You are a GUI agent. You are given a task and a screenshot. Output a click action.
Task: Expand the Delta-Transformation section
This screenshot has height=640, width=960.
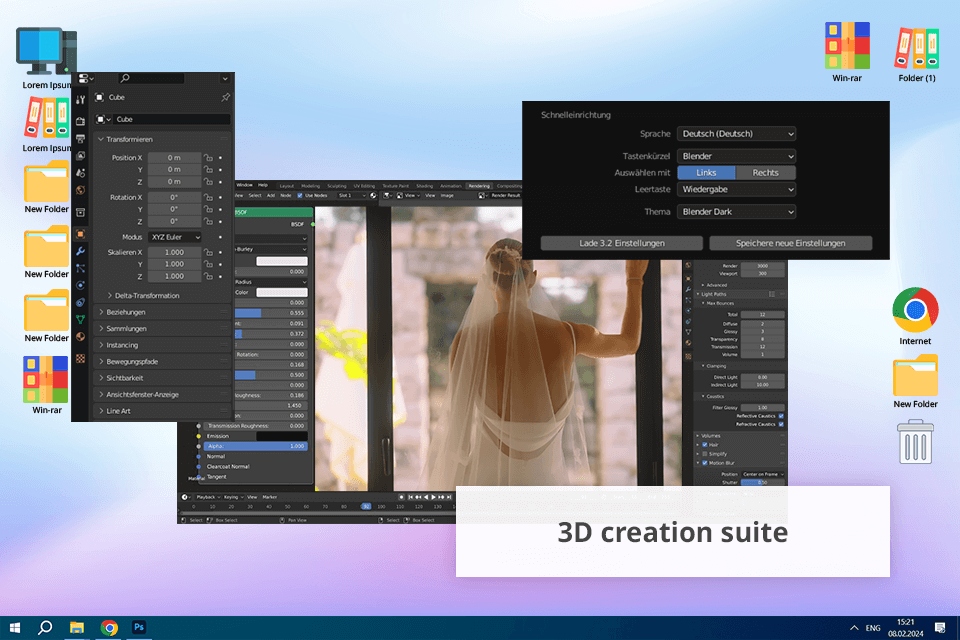point(143,295)
